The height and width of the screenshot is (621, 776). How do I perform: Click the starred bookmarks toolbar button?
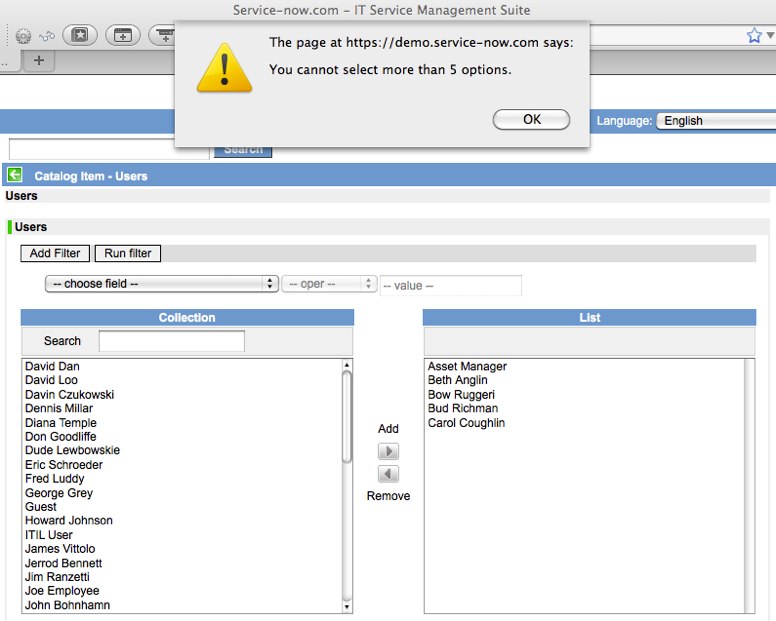(x=80, y=36)
